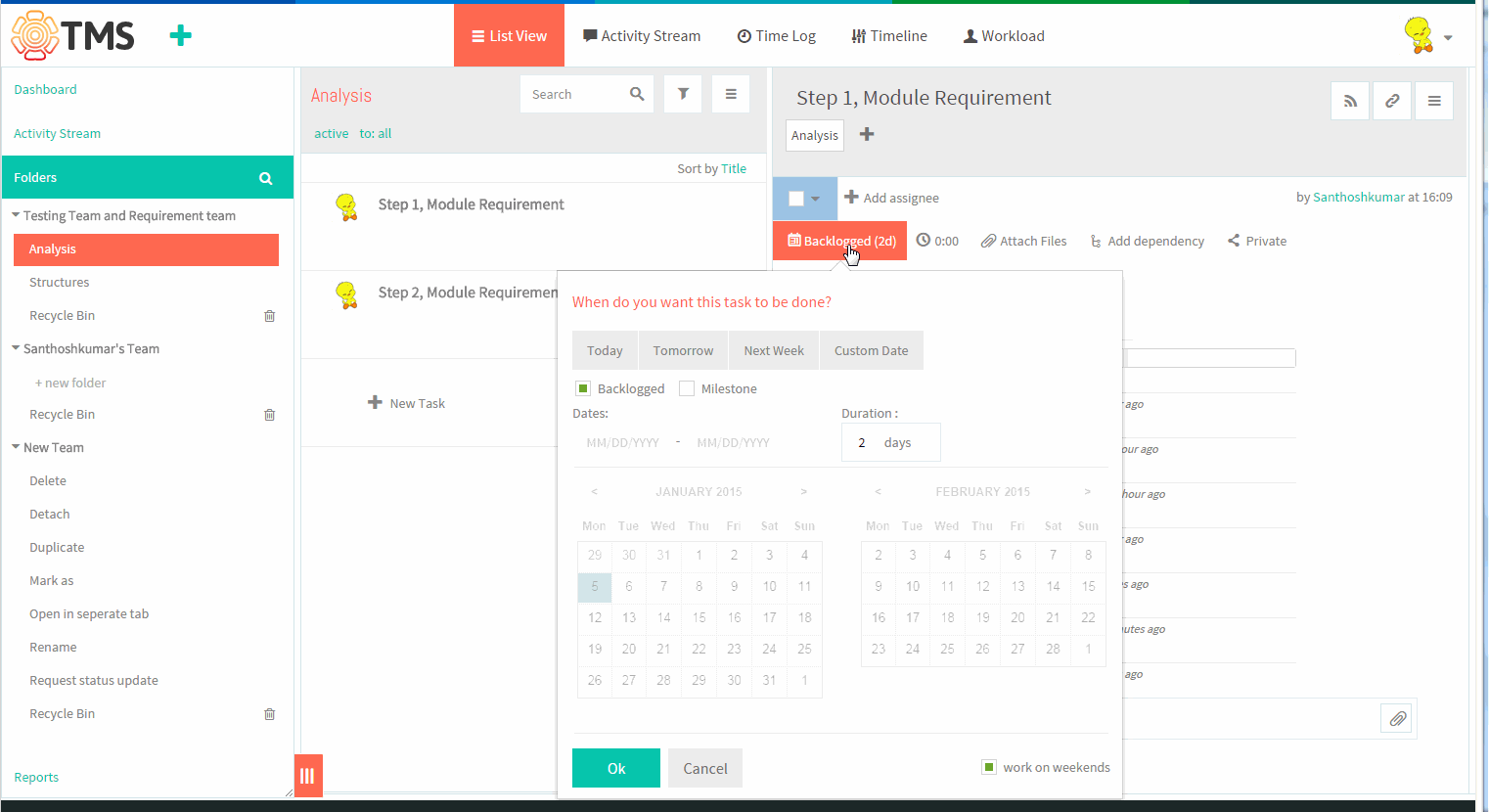Collapse Santhoshkumar's Team tree node

[16, 348]
